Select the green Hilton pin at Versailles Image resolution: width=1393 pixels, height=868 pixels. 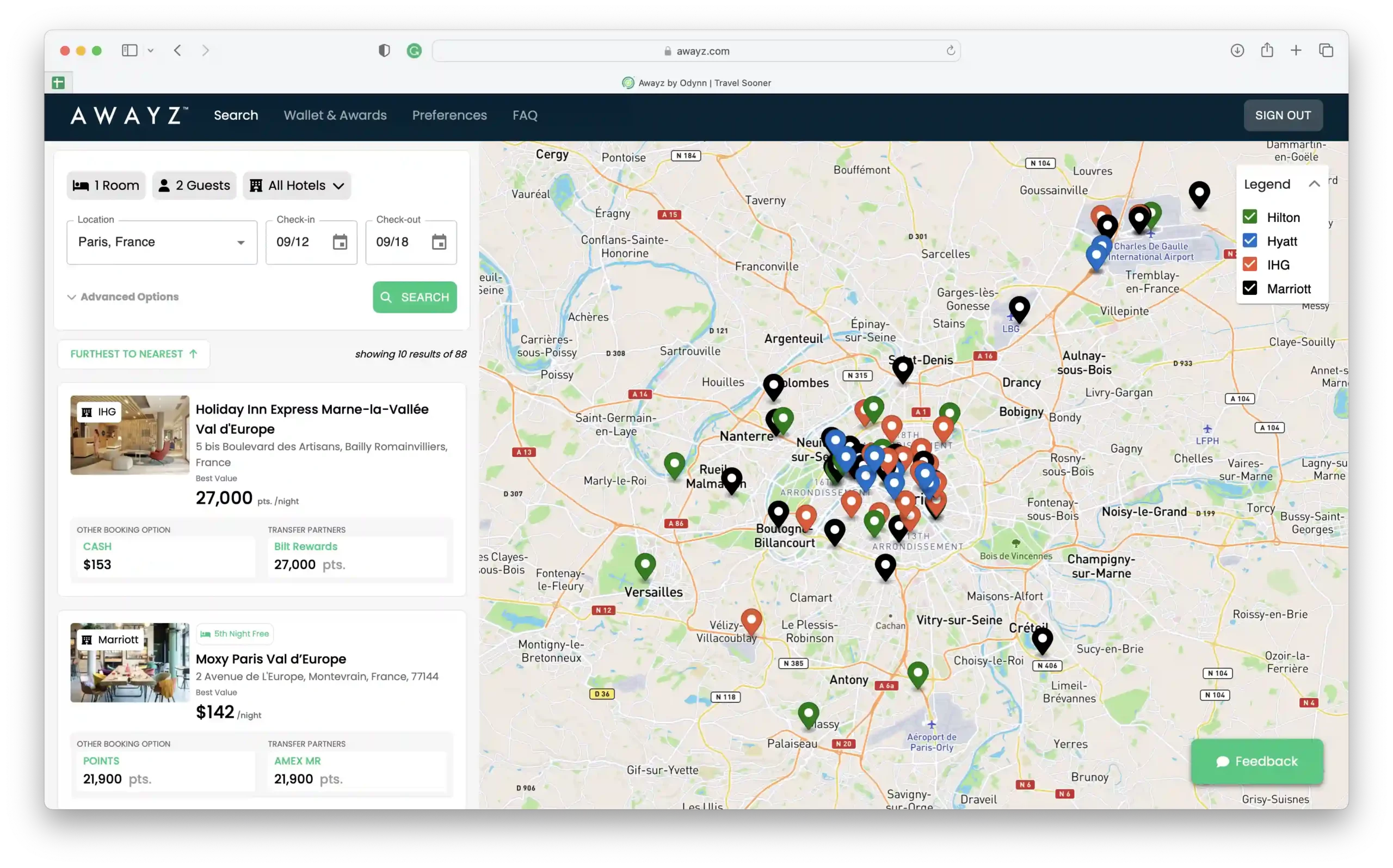pyautogui.click(x=645, y=566)
